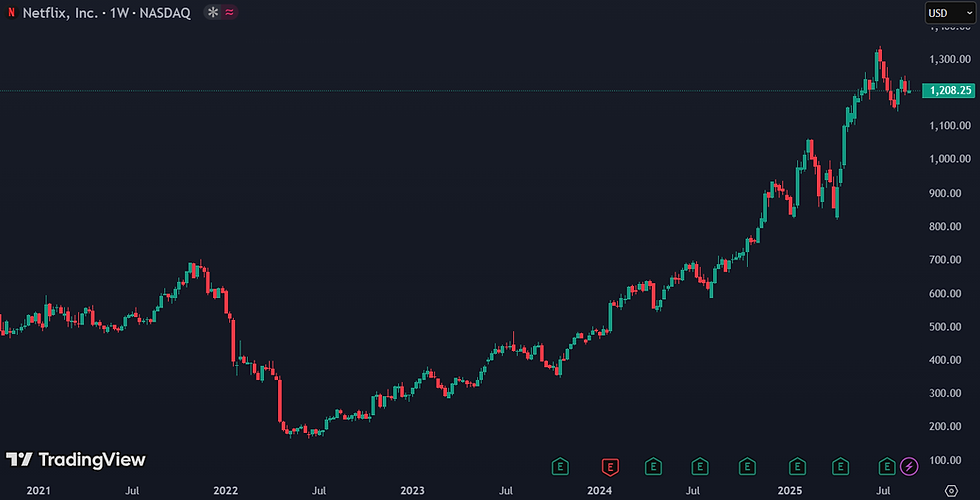
Task: Click the green earnings marker right after the red one
Action: [653, 466]
